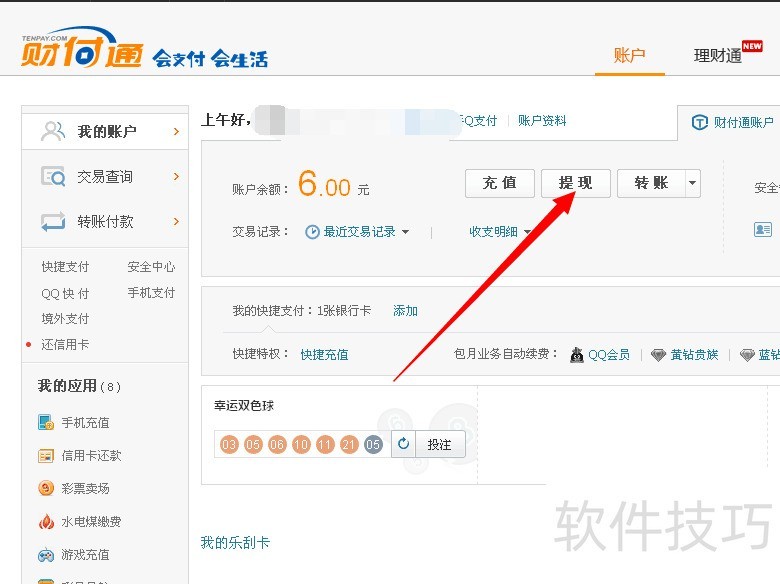This screenshot has height=584, width=780.
Task: Click the 投注 bet button
Action: [x=440, y=444]
